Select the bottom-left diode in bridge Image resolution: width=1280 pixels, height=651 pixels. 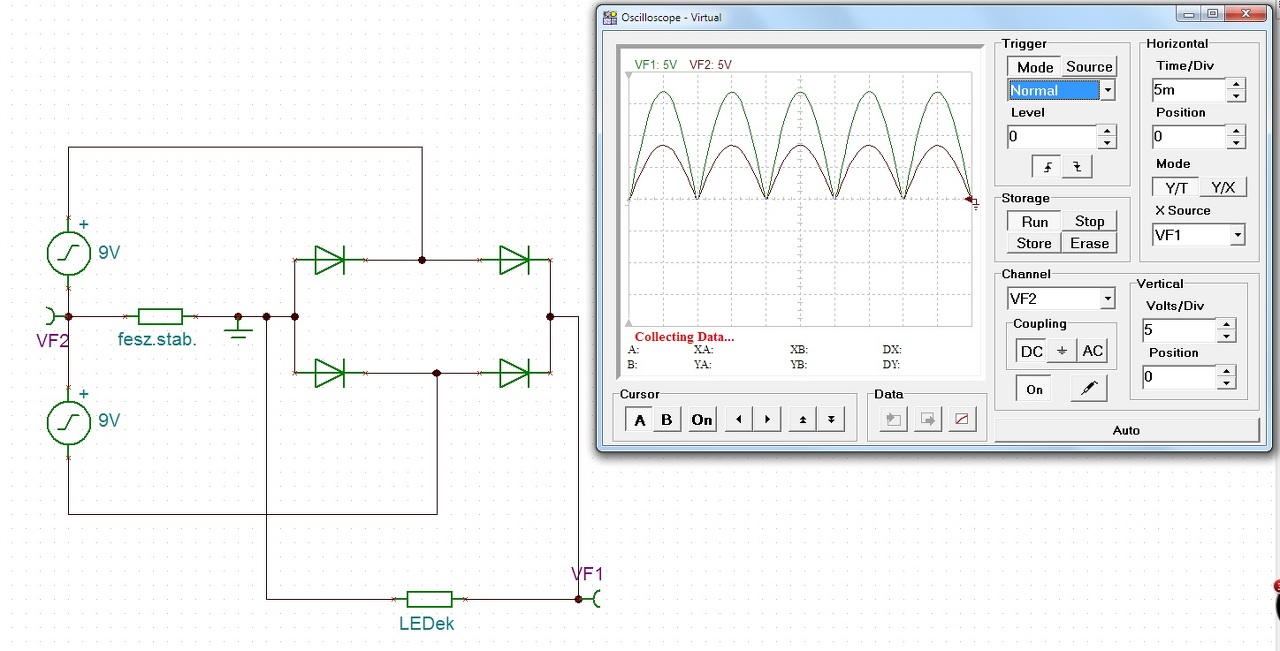(329, 373)
